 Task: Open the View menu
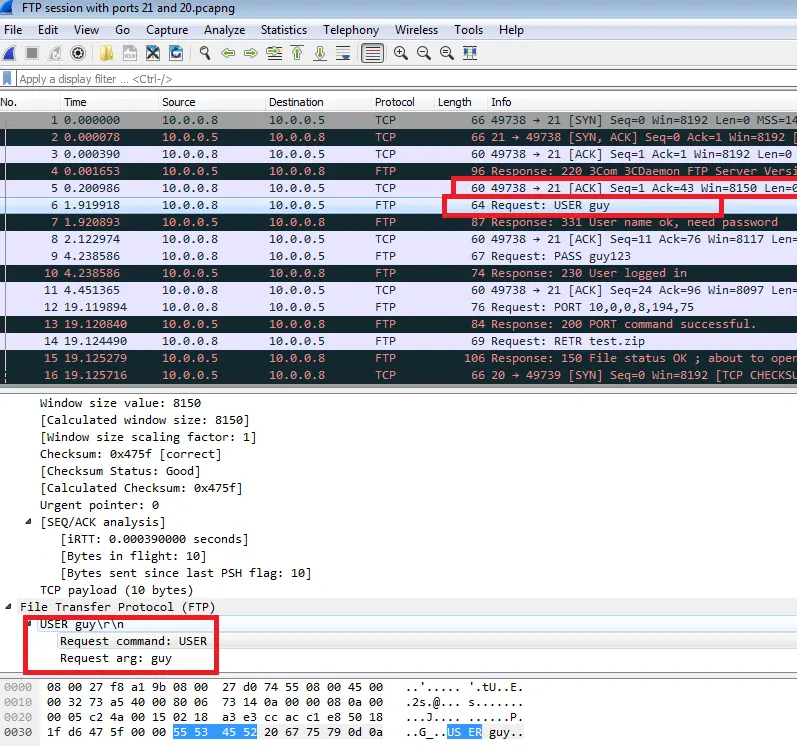tap(86, 30)
